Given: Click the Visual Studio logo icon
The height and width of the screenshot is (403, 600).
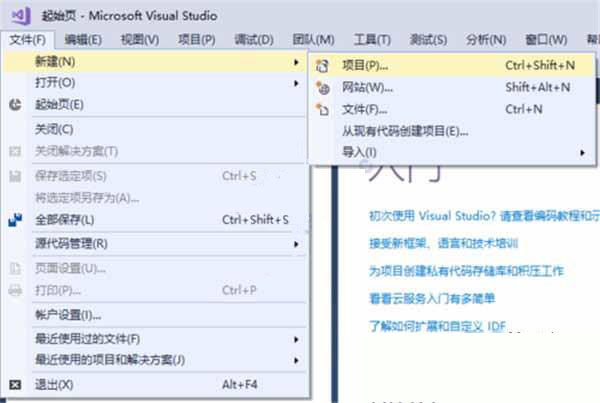Looking at the screenshot, I should click(x=17, y=15).
